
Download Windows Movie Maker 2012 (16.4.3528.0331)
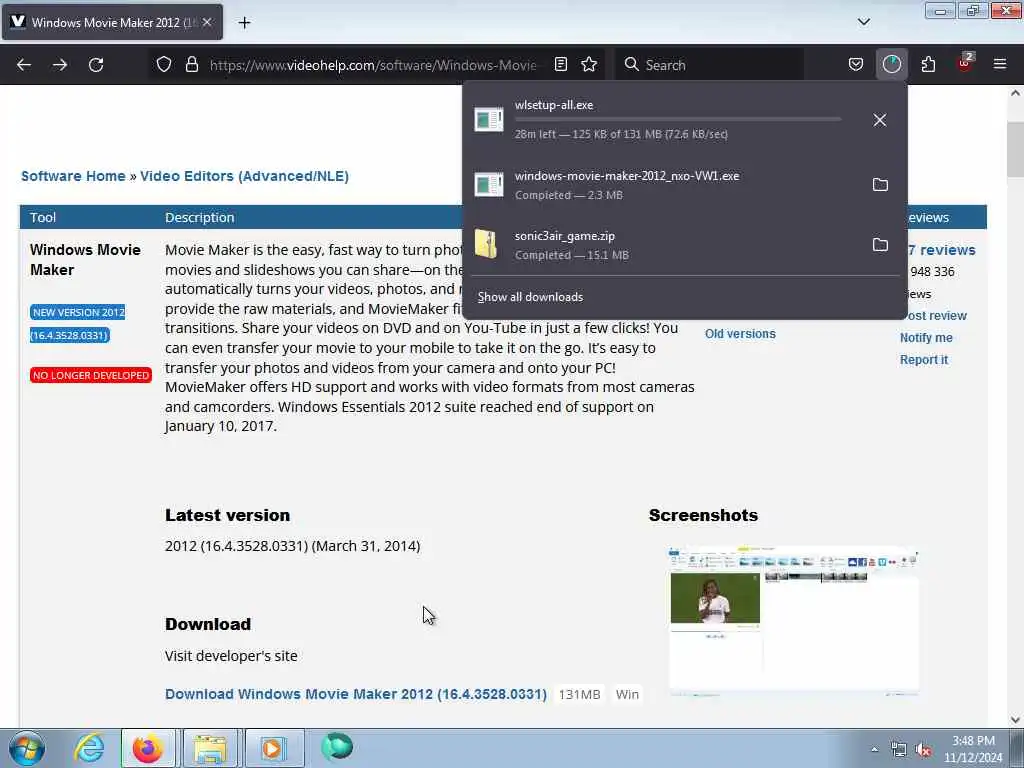[x=356, y=694]
